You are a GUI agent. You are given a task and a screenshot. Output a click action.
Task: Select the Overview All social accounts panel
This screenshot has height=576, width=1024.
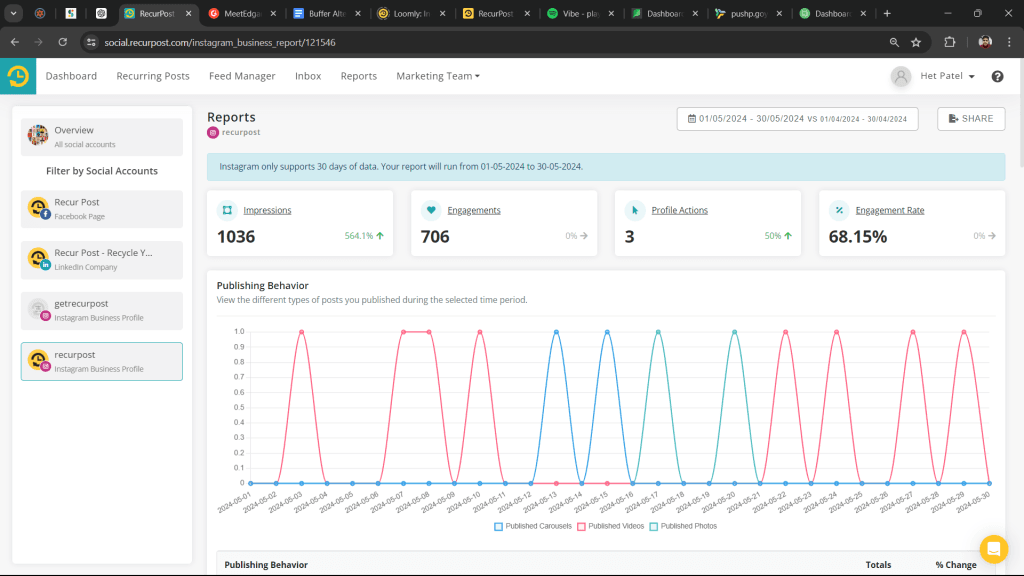[x=101, y=137]
